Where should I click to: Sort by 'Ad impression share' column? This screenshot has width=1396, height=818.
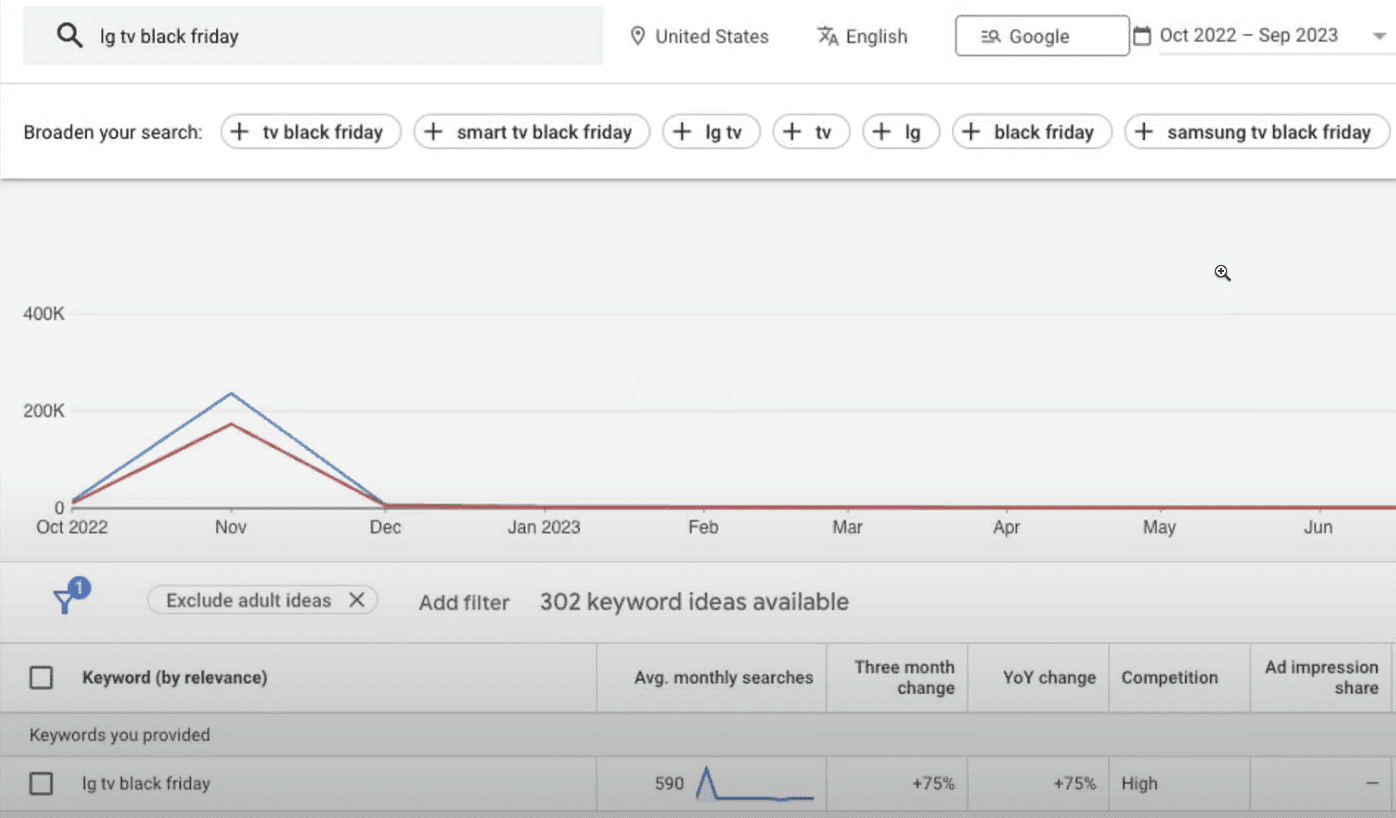tap(1321, 677)
